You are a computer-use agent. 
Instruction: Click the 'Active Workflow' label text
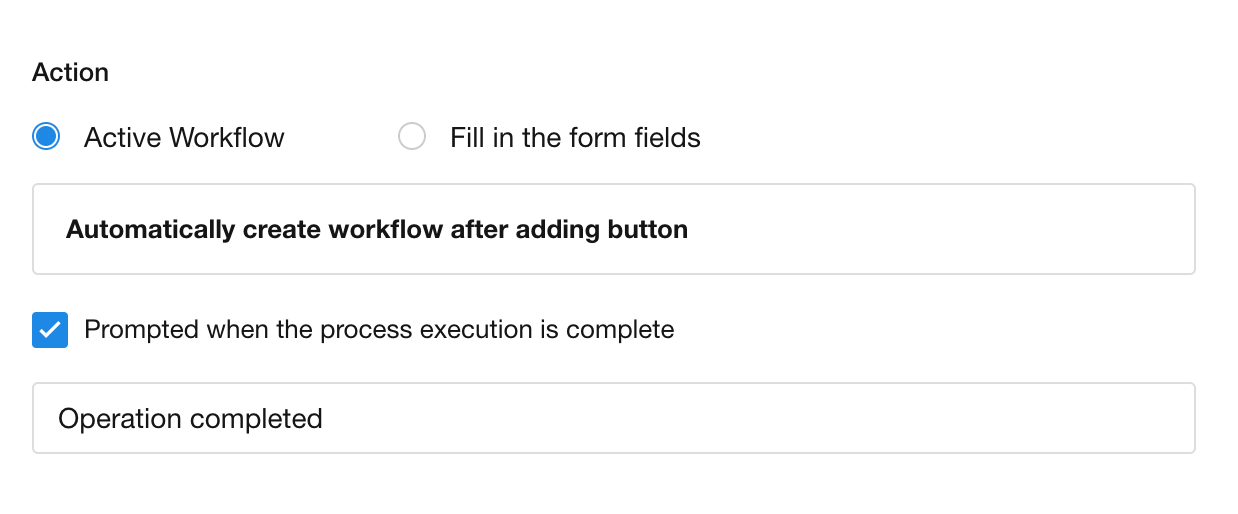[x=184, y=137]
